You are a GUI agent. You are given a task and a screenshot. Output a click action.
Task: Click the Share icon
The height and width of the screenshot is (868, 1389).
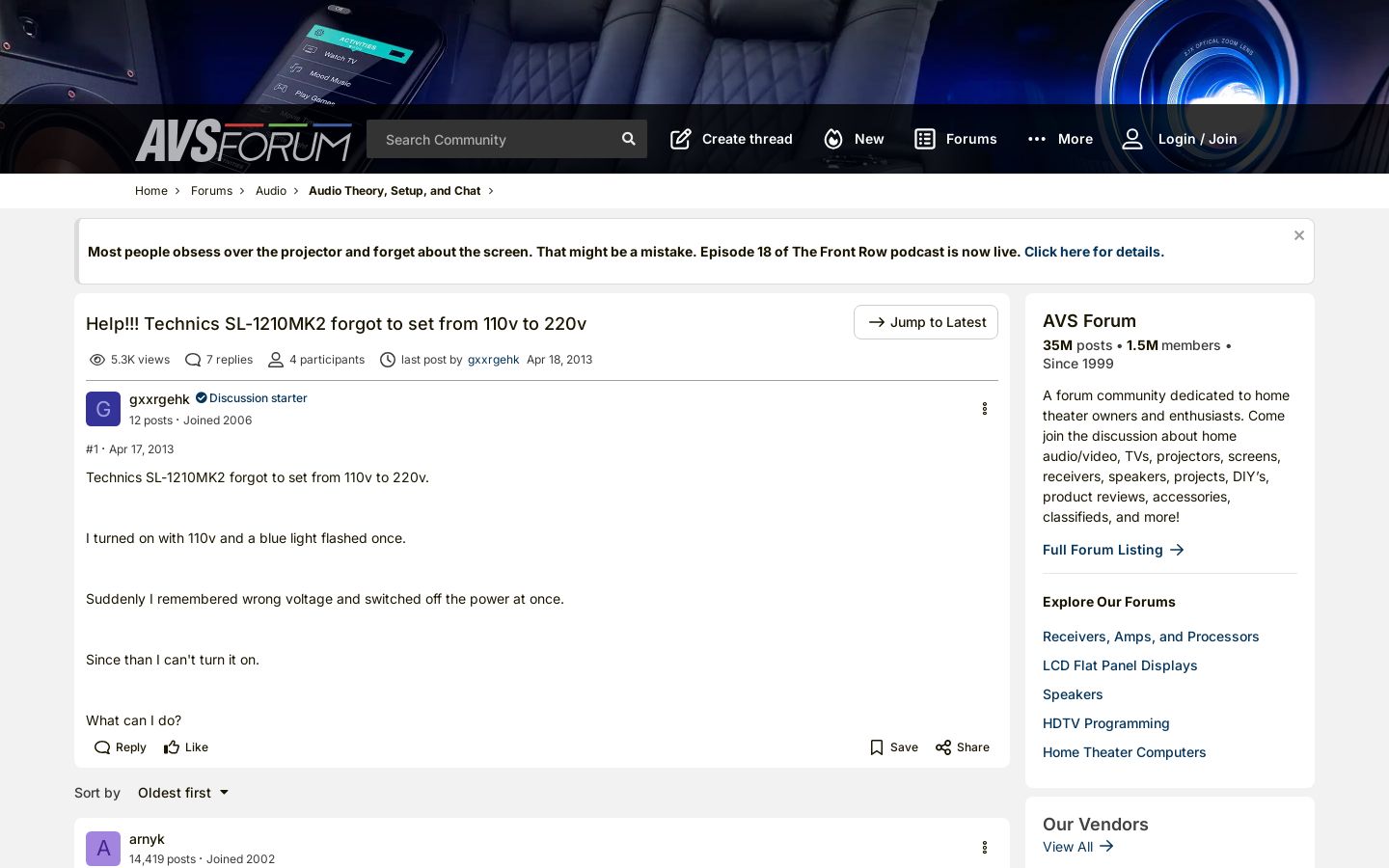(x=943, y=747)
